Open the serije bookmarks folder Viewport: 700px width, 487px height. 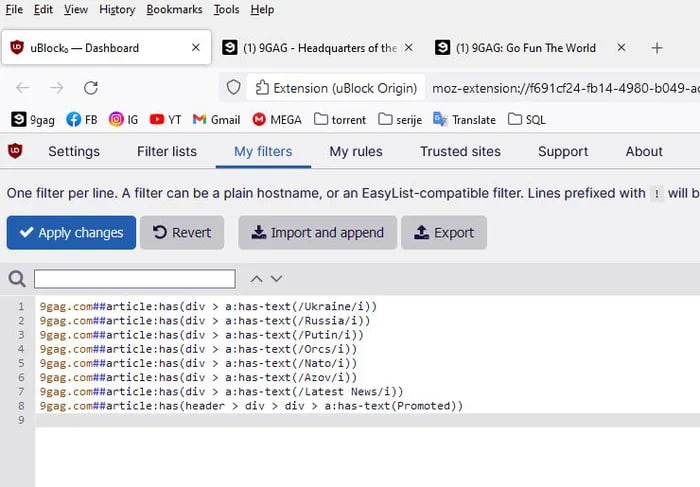point(400,119)
